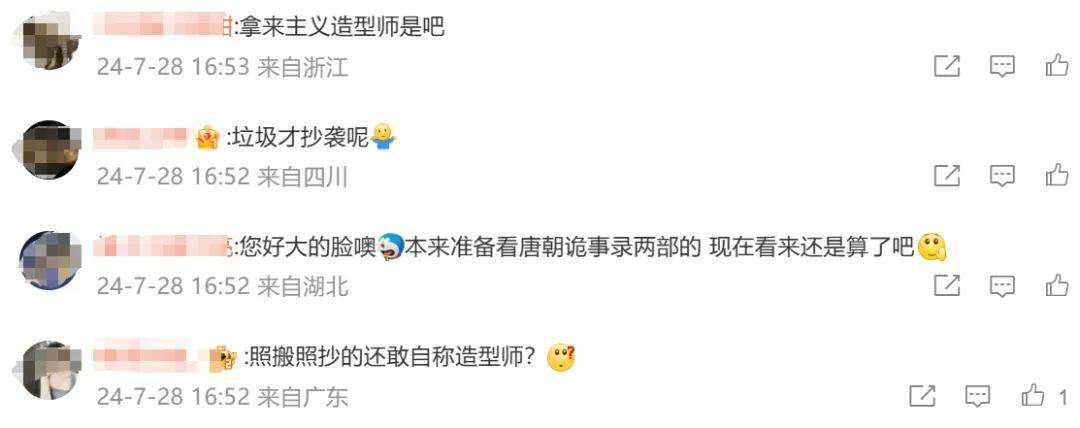
Task: Open the 浙江 commenter's username link
Action: [163, 26]
